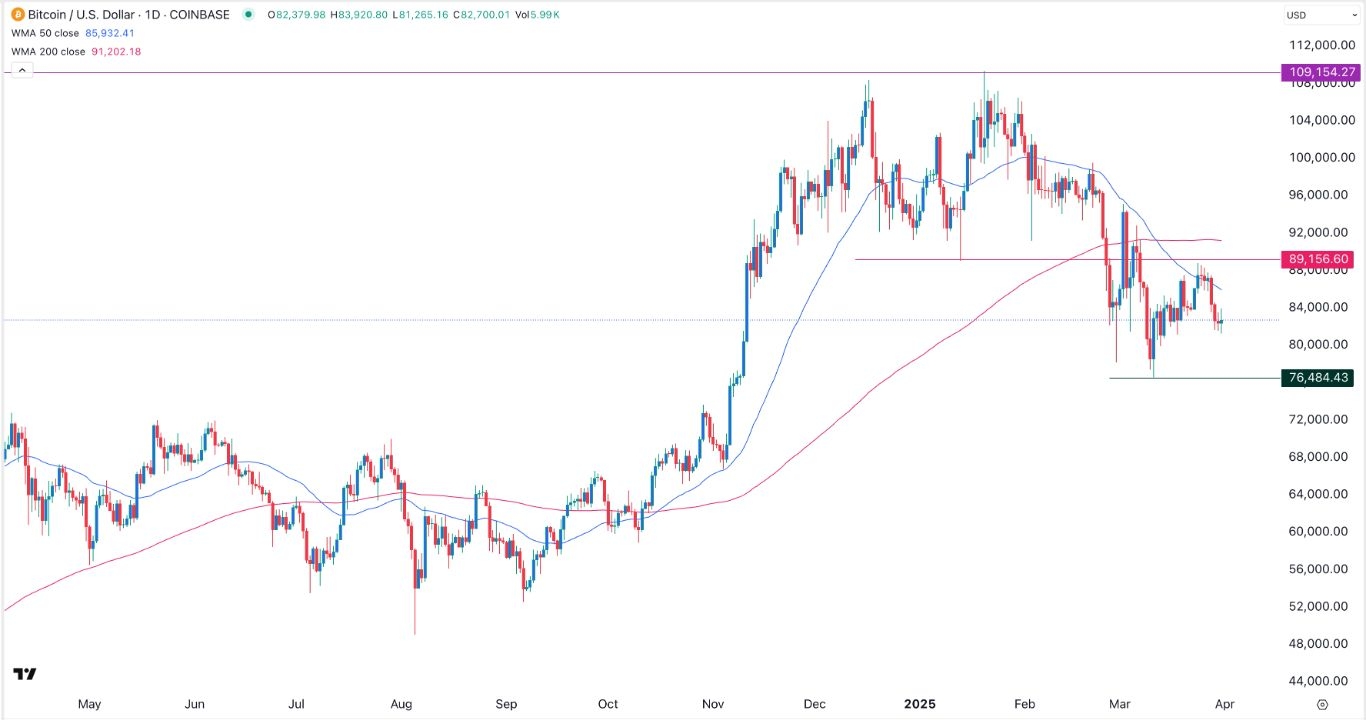Click the purple 109,154.27 price label
The width and height of the screenshot is (1366, 720).
coord(1320,73)
